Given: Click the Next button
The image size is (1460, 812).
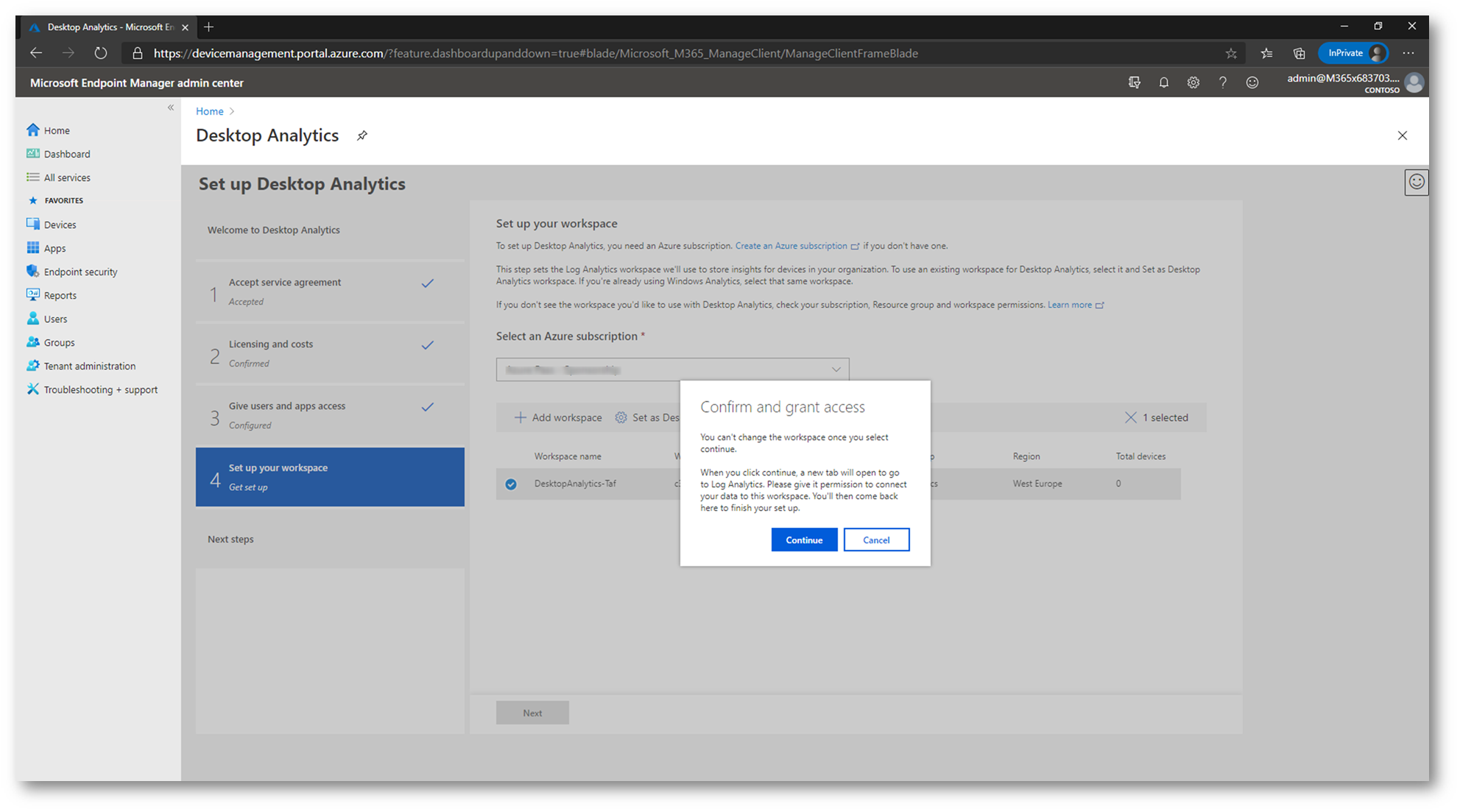Looking at the screenshot, I should [x=532, y=713].
